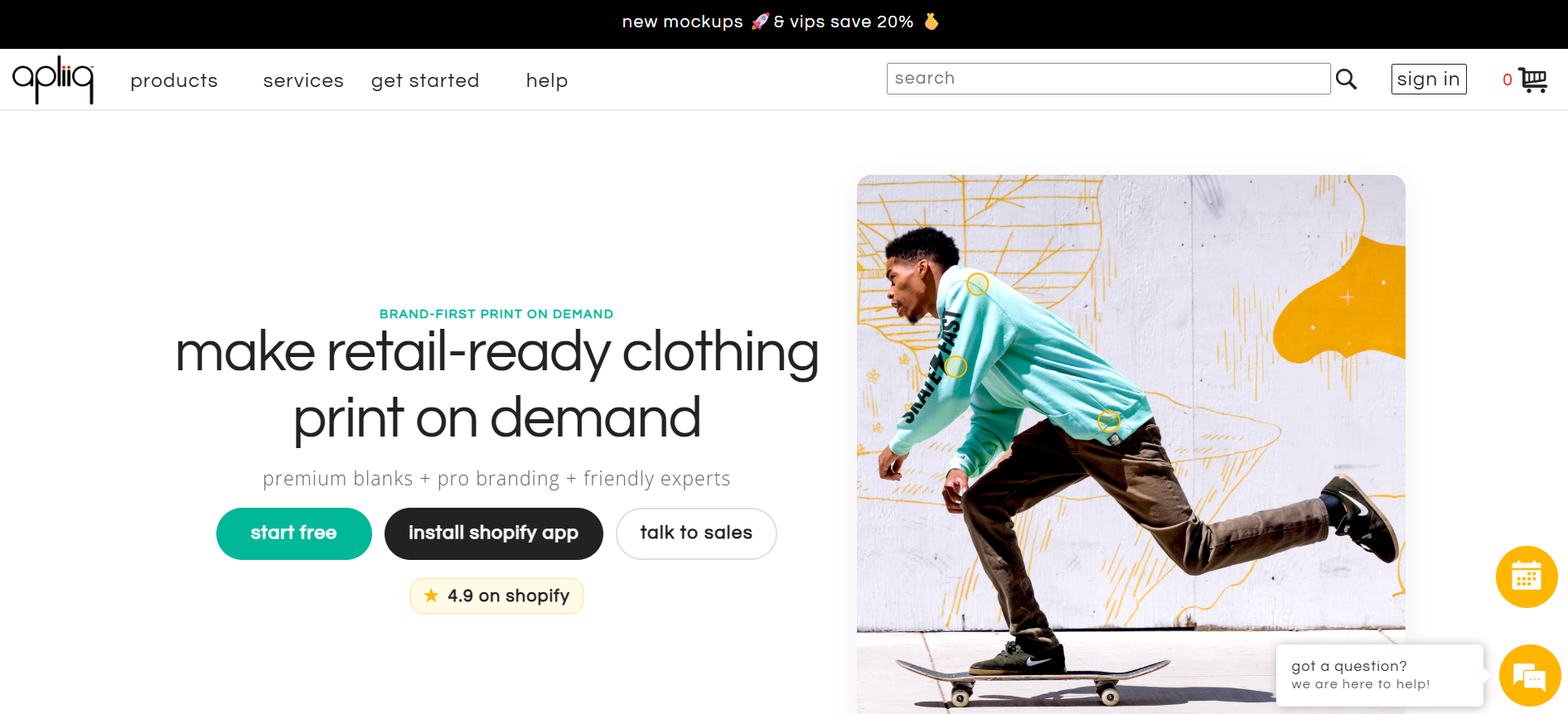Click the search input field
1568x714 pixels.
1107,79
